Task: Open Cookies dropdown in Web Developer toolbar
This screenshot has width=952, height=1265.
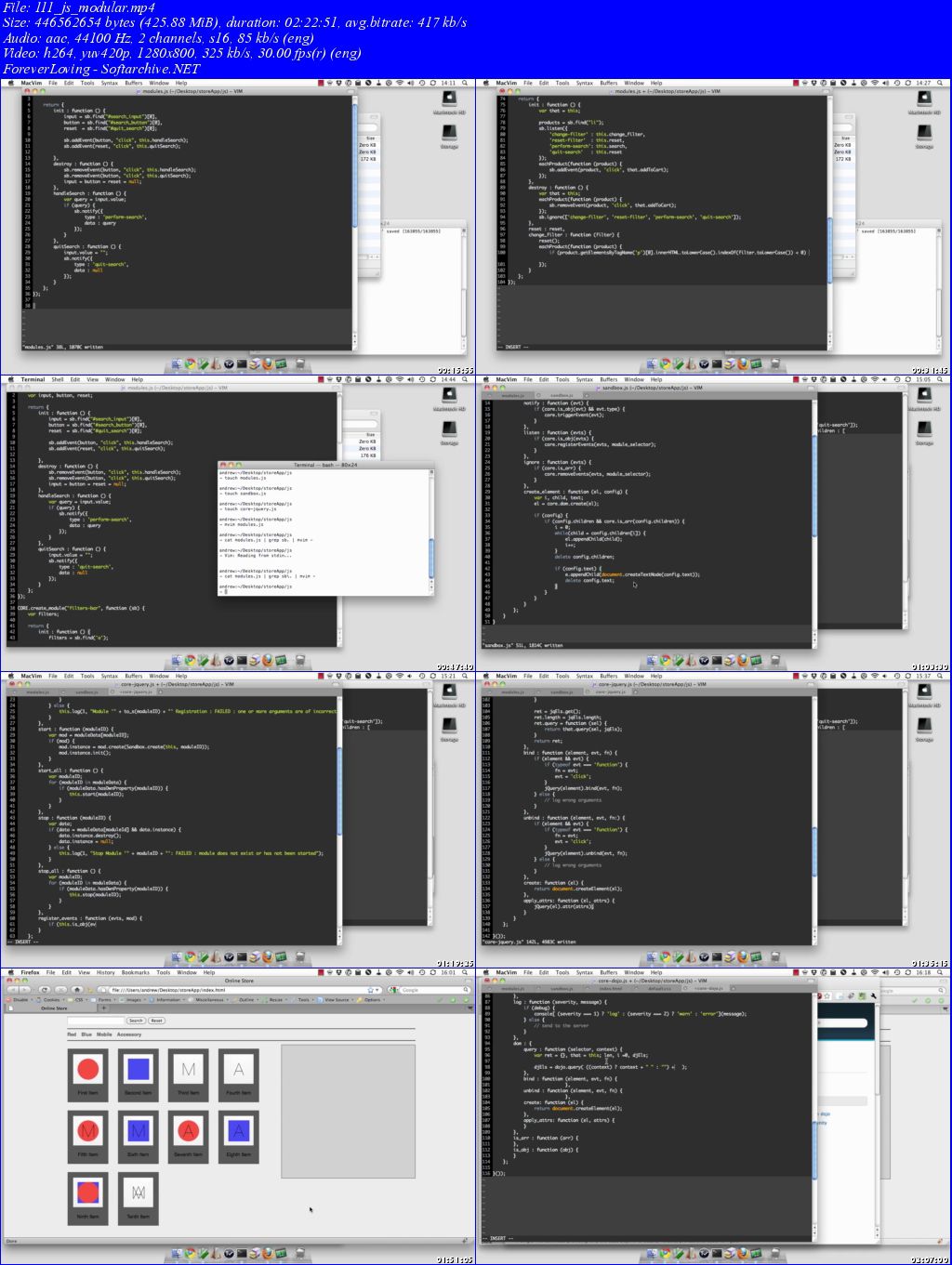Action: tap(51, 1000)
